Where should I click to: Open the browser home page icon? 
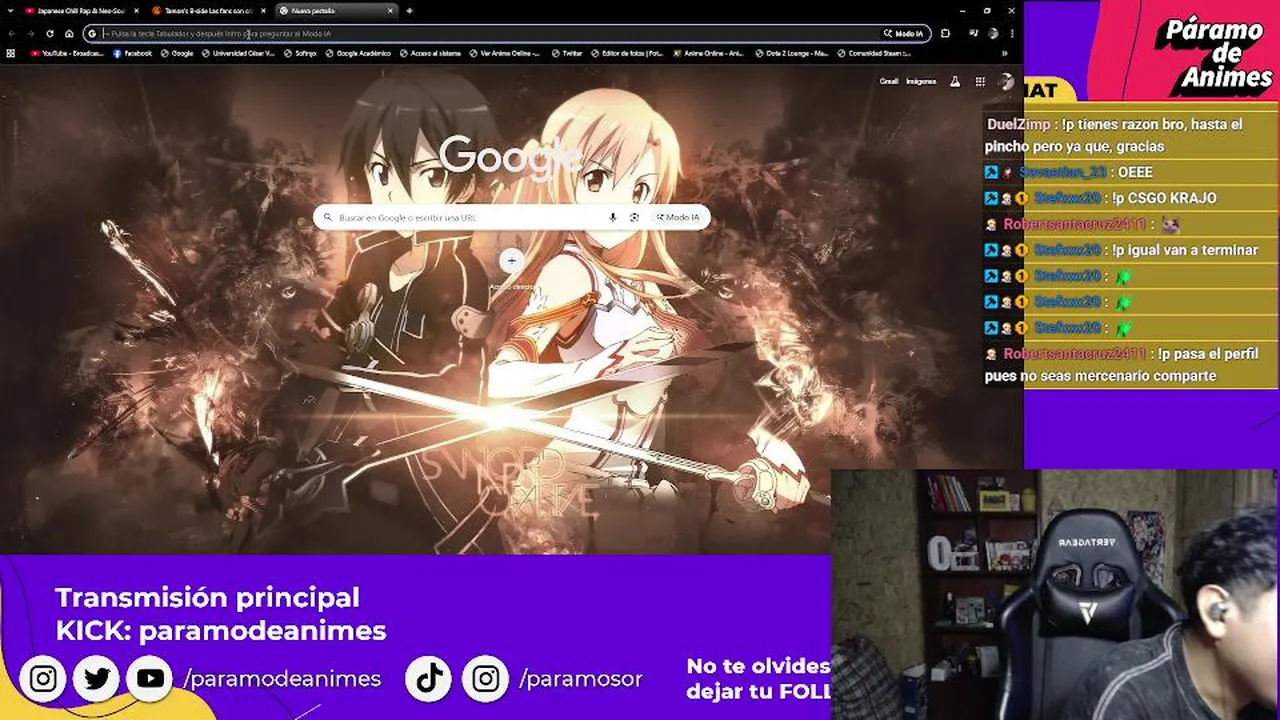point(69,33)
